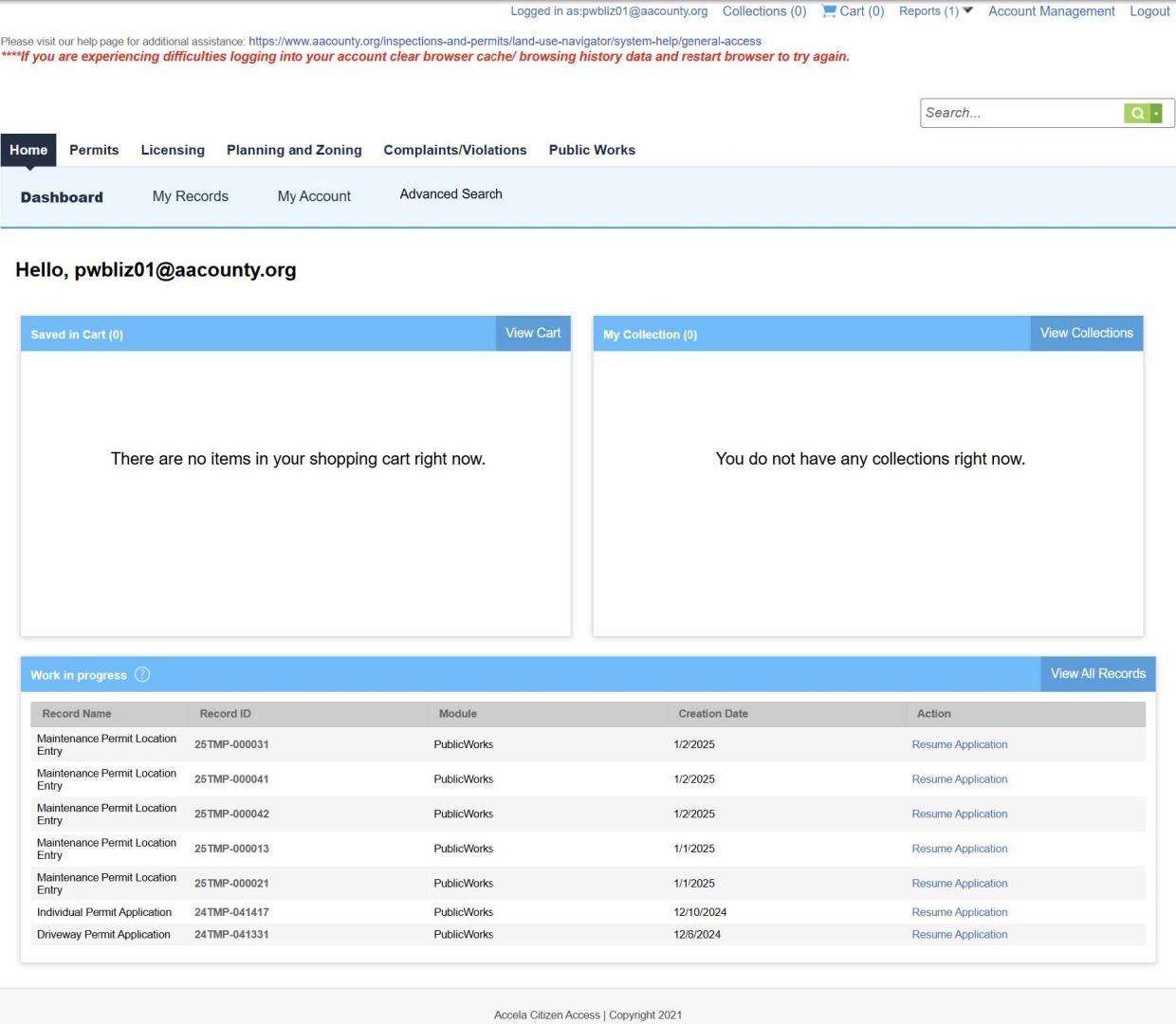Click the View Collections button
Viewport: 1176px width, 1024px height.
[x=1087, y=333]
